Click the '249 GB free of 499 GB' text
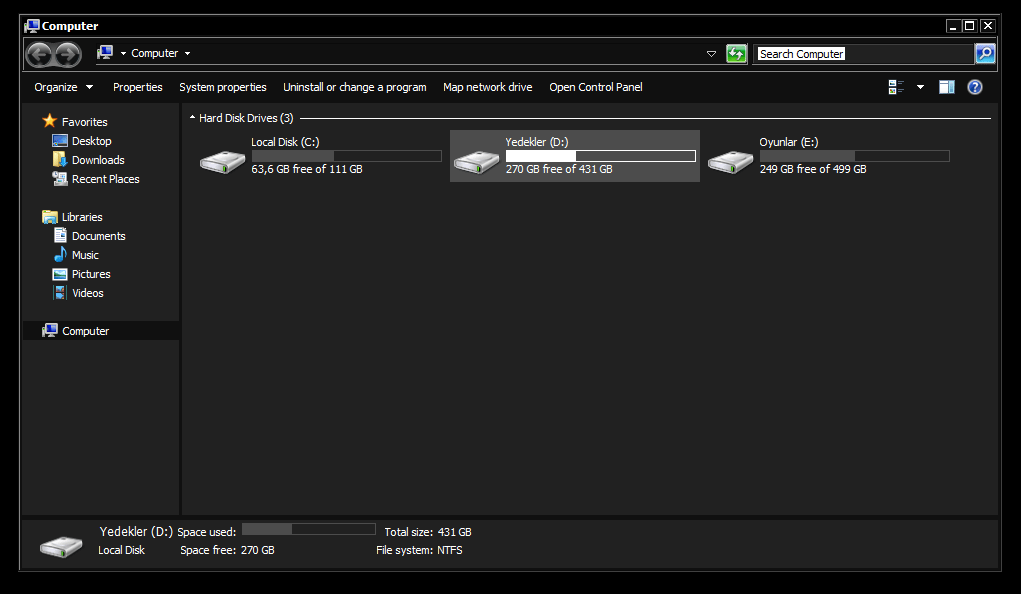 (x=813, y=169)
